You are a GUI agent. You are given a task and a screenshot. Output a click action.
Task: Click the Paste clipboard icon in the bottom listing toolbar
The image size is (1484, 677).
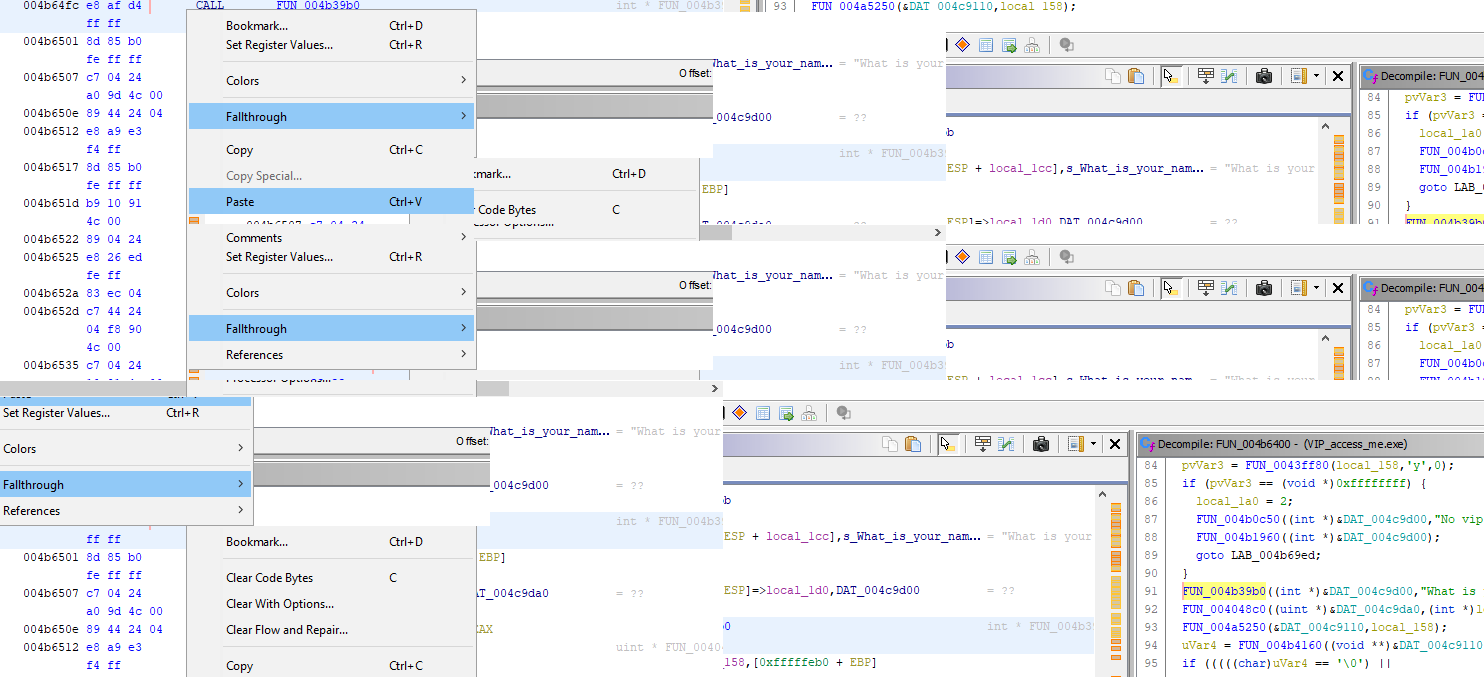click(913, 444)
